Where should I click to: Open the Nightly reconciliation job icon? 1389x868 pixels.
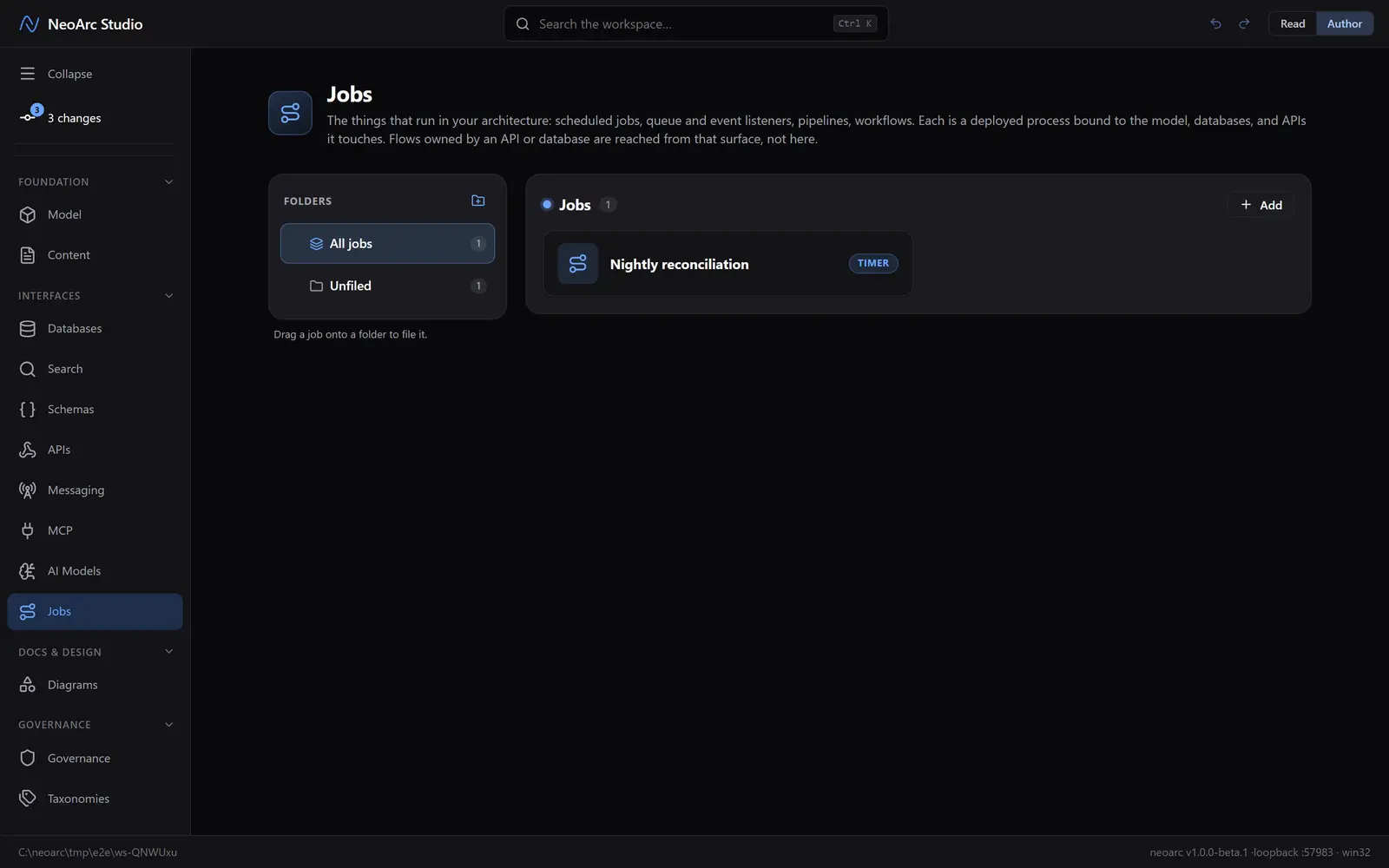tap(577, 264)
